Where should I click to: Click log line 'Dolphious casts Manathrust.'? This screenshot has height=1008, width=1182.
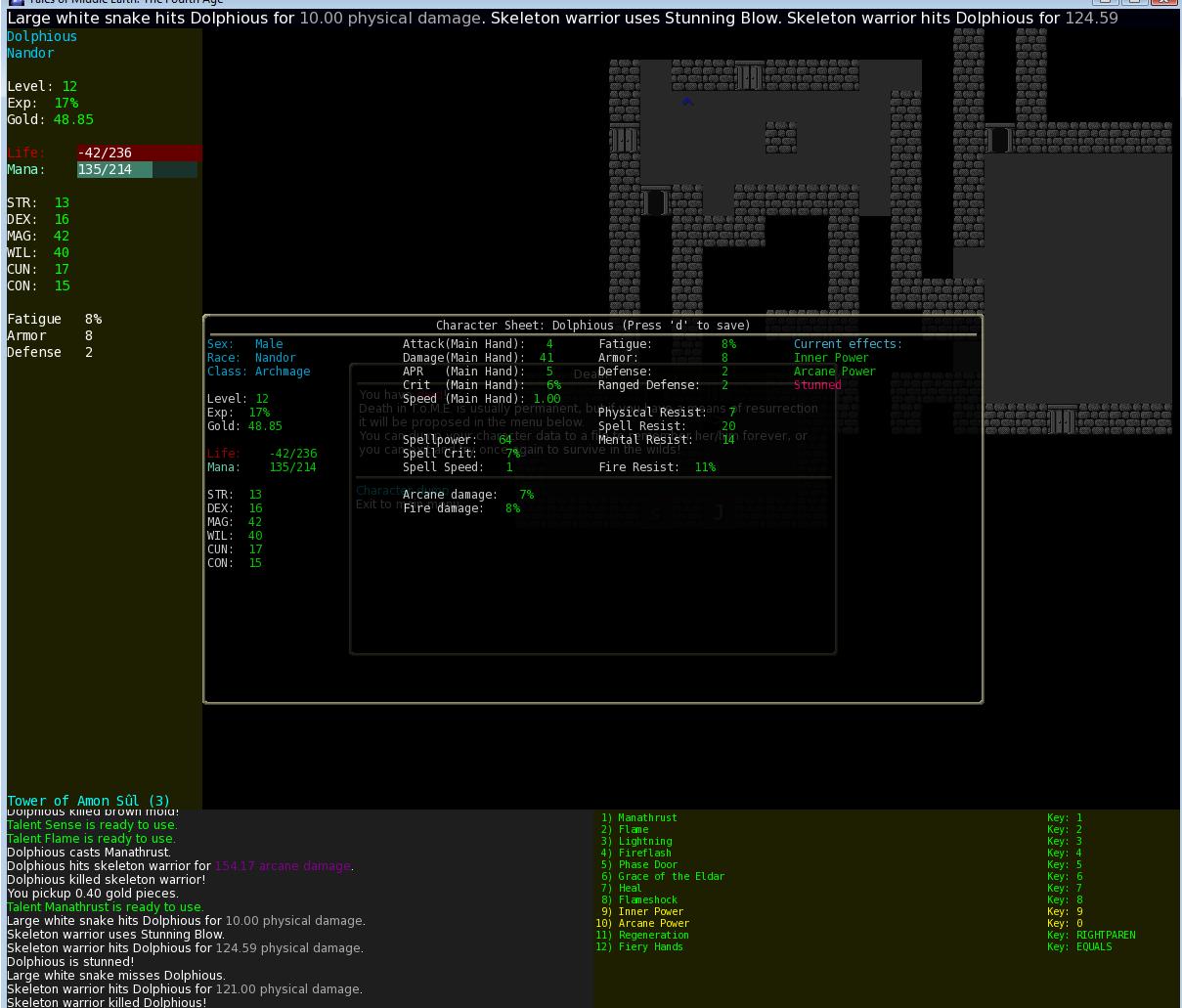[x=89, y=852]
